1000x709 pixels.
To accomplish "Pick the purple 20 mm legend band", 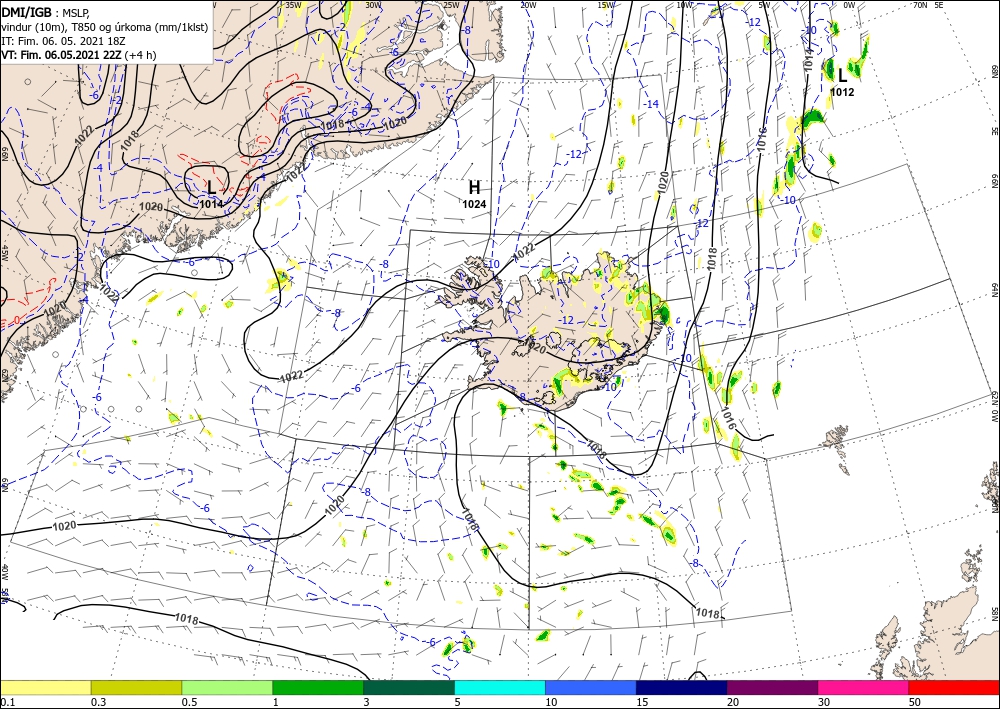I will (772, 688).
